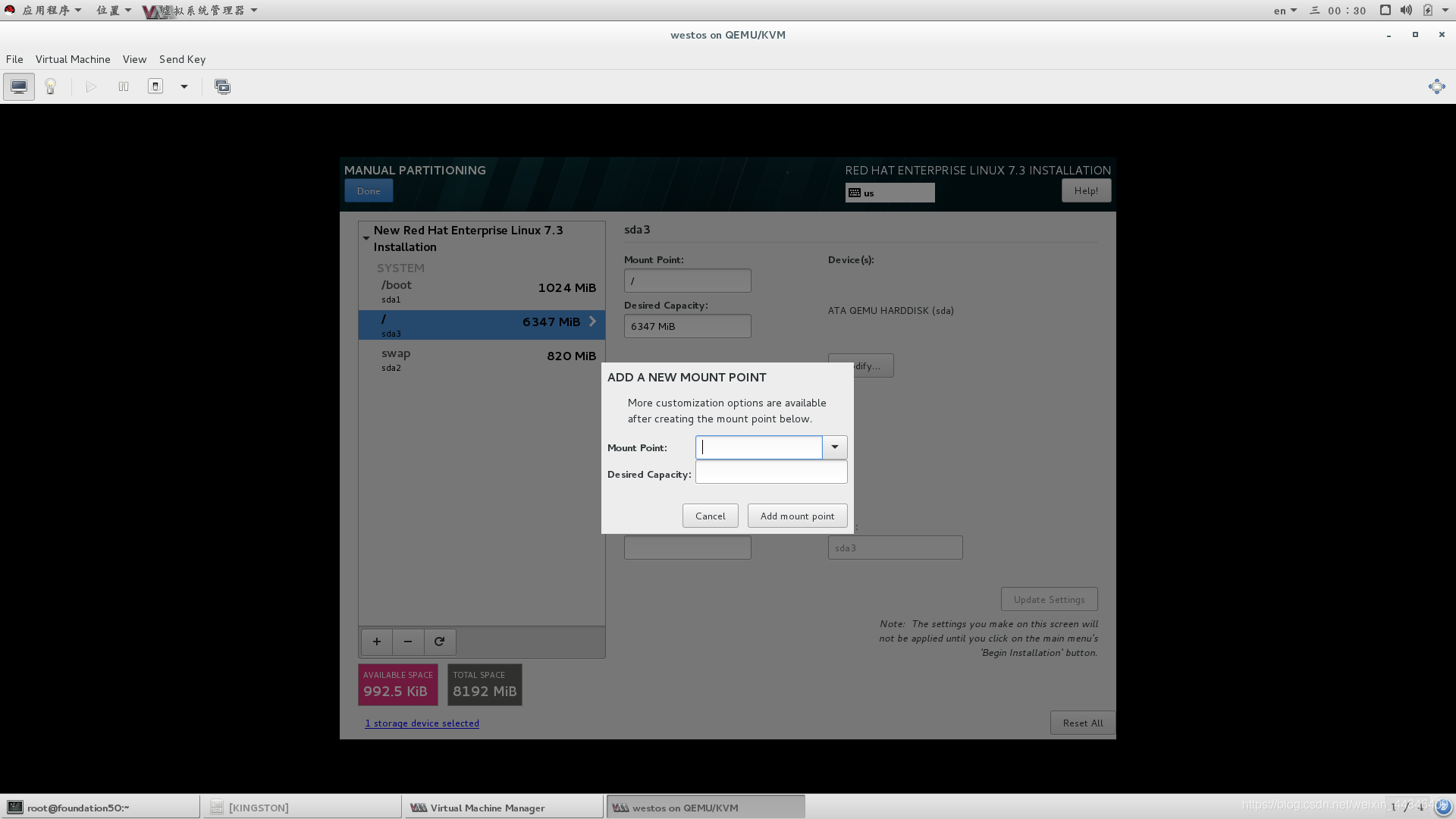Power on the virtual machine
The height and width of the screenshot is (819, 1456).
(91, 86)
